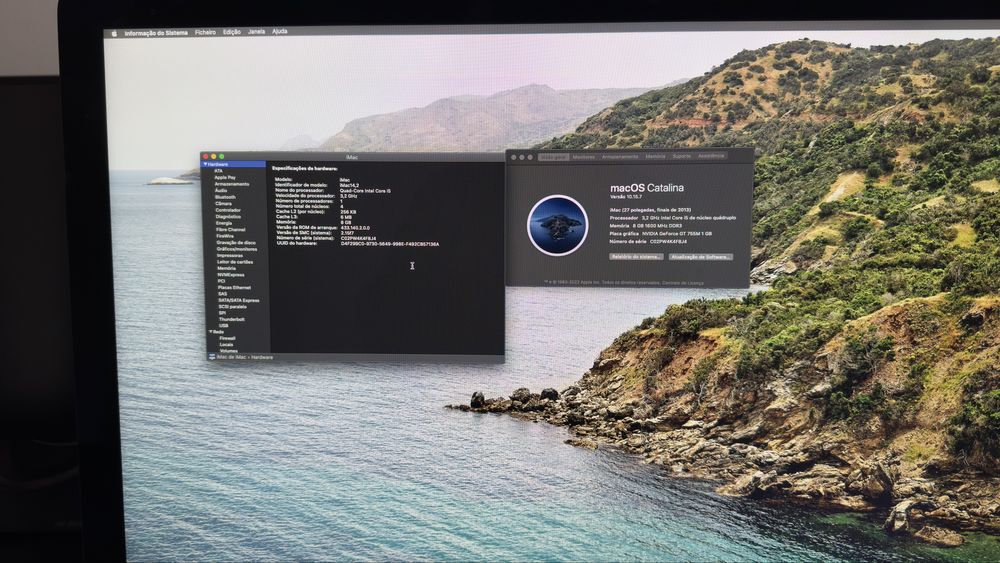This screenshot has width=1000, height=563.
Task: Click the 3,2 GHz processor speed value
Action: pyautogui.click(x=348, y=196)
